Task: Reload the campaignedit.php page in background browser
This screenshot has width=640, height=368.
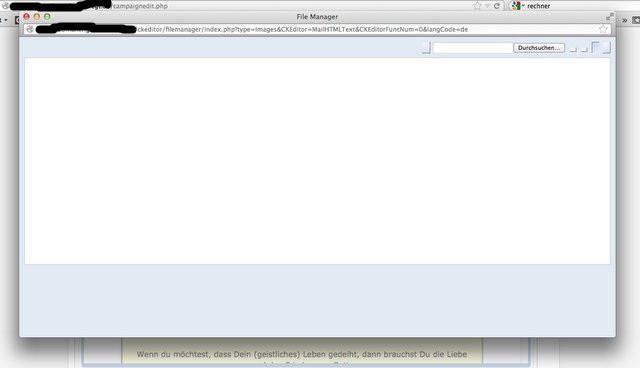Action: [497, 6]
